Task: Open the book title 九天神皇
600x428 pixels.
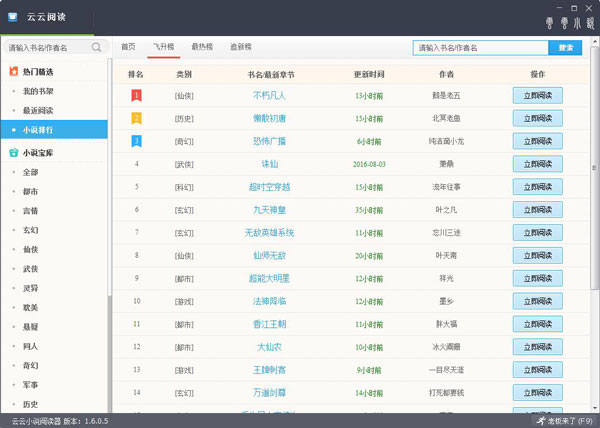Action: click(x=269, y=210)
